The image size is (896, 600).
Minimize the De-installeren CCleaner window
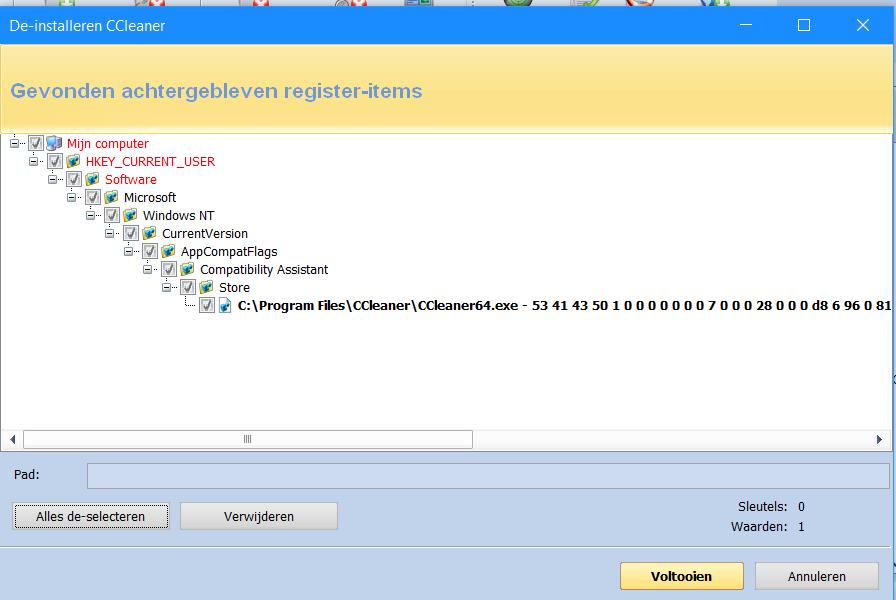746,25
